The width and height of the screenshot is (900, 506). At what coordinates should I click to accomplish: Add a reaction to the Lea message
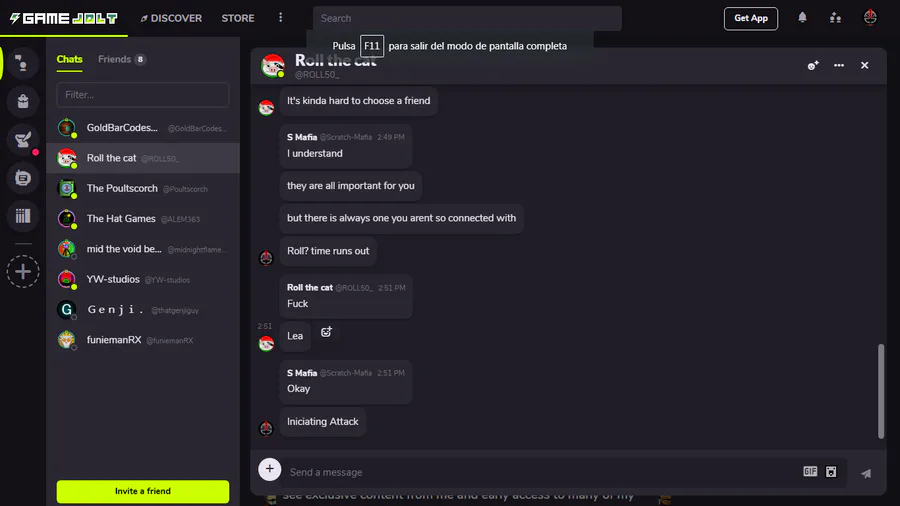pyautogui.click(x=326, y=332)
